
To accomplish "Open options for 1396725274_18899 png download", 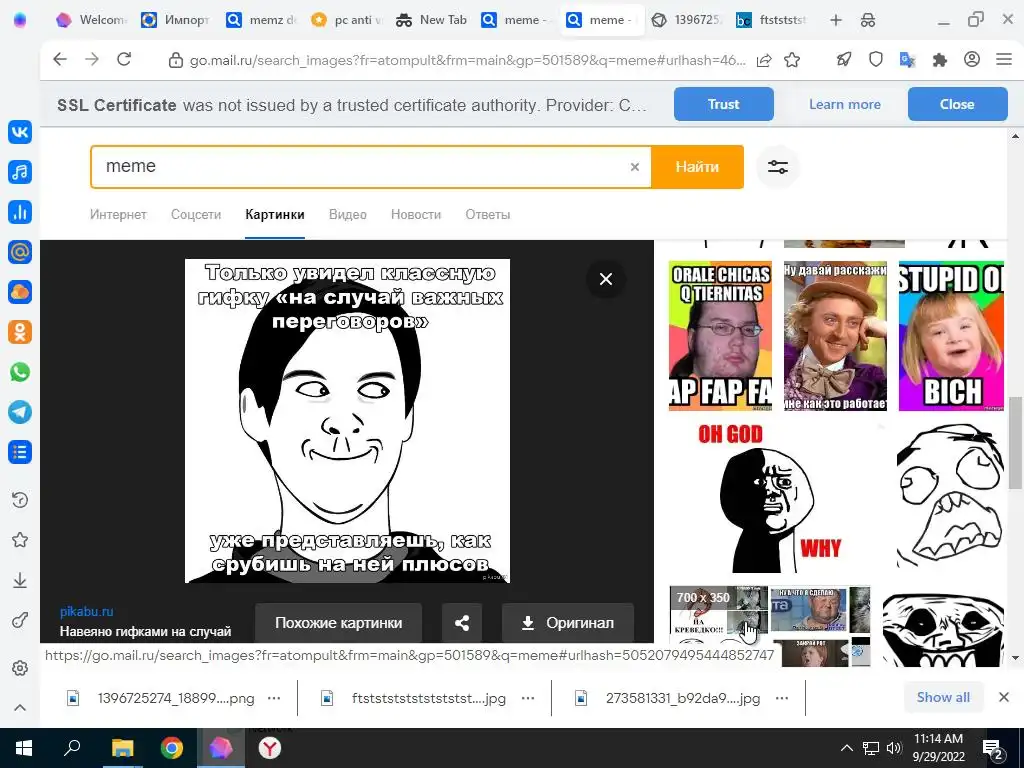I will (x=274, y=697).
